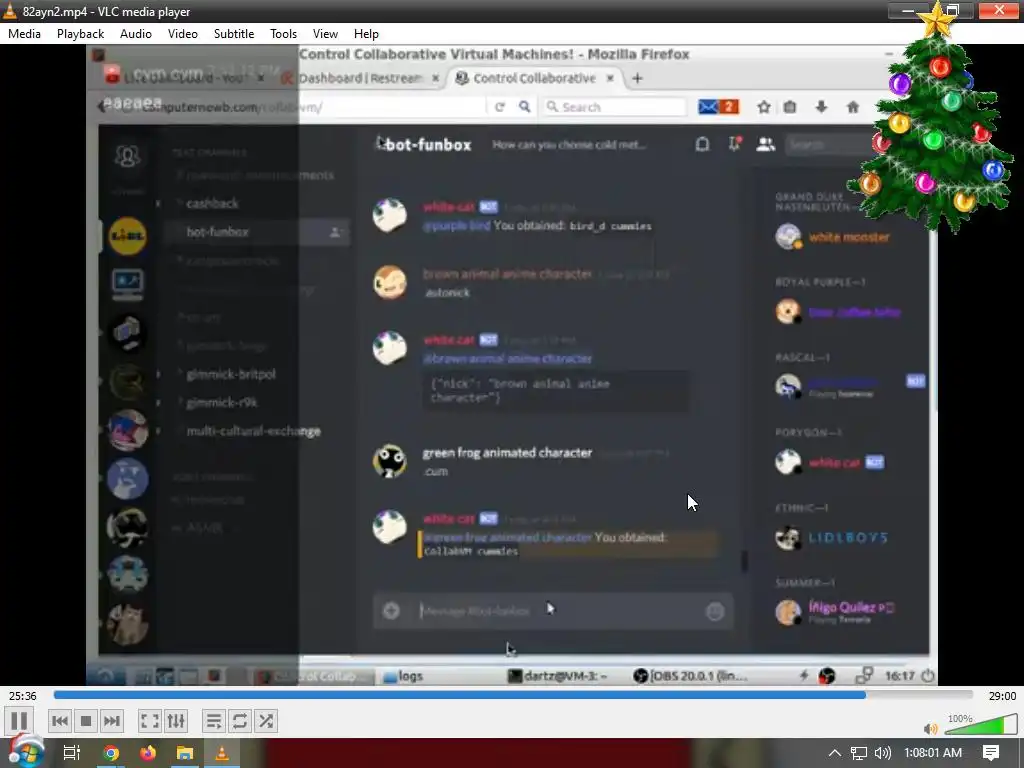Click the dartz@VM-3 terminal taskbar item
1024x768 pixels.
[558, 676]
